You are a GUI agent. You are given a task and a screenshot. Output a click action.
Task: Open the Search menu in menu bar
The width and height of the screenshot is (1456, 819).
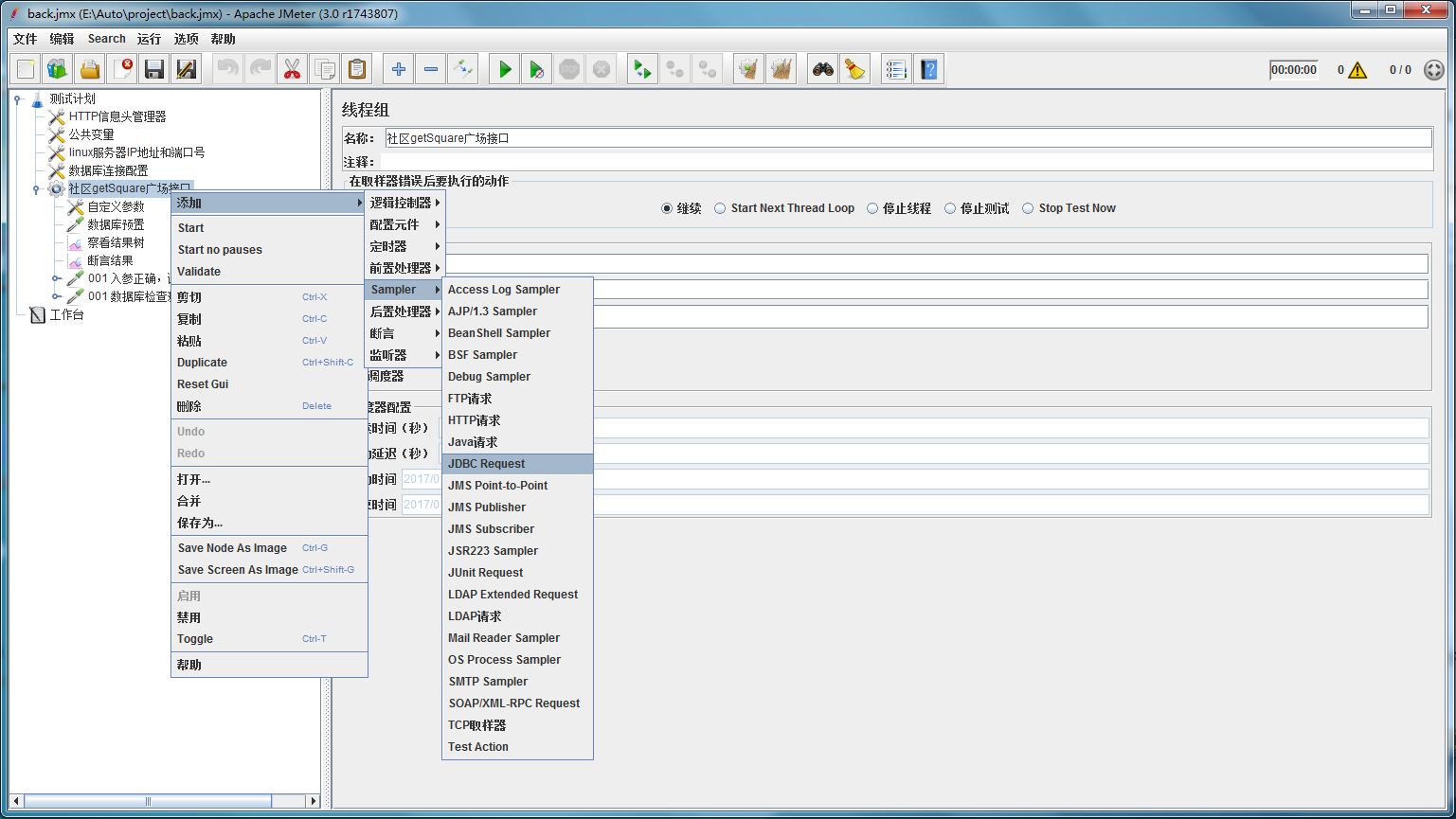(107, 39)
